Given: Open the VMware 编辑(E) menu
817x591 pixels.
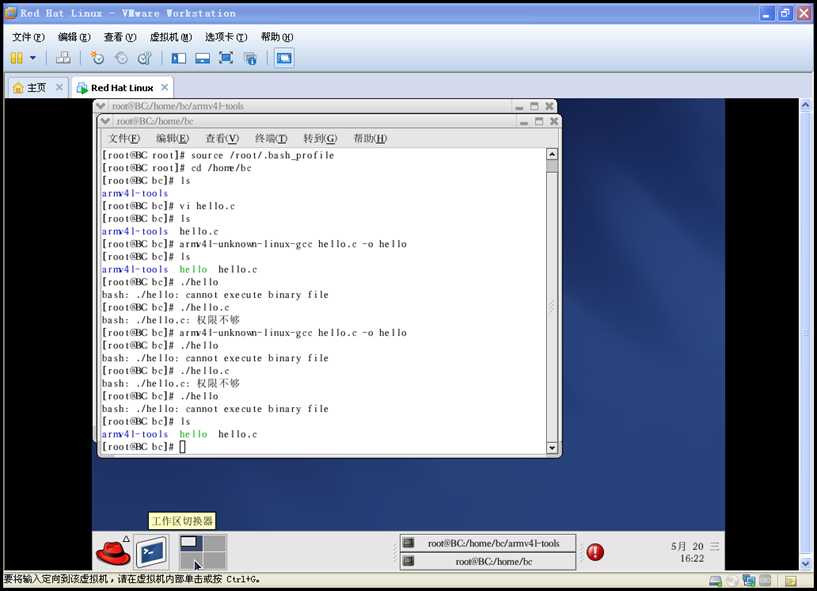Looking at the screenshot, I should click(74, 37).
